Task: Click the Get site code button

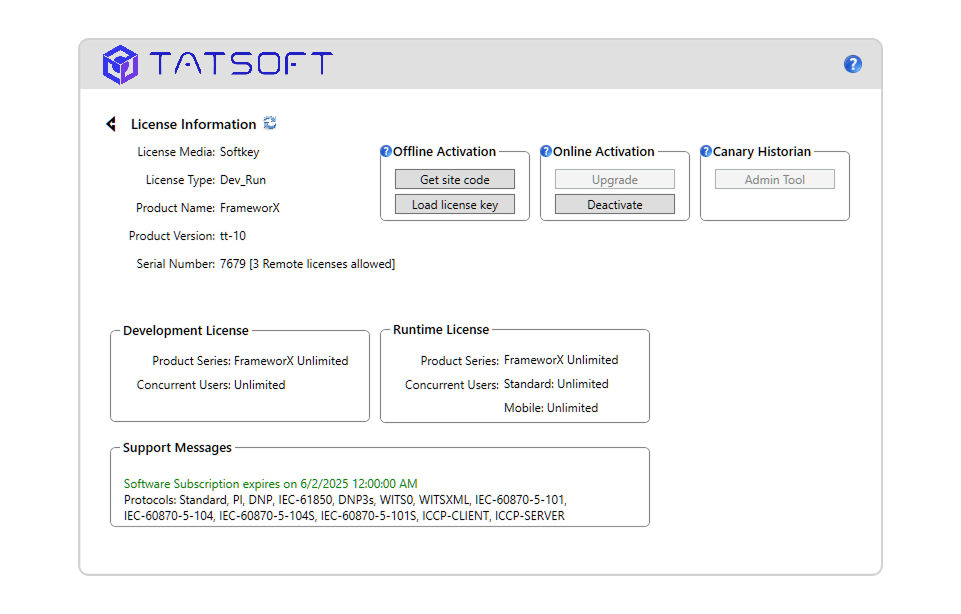Action: (455, 180)
